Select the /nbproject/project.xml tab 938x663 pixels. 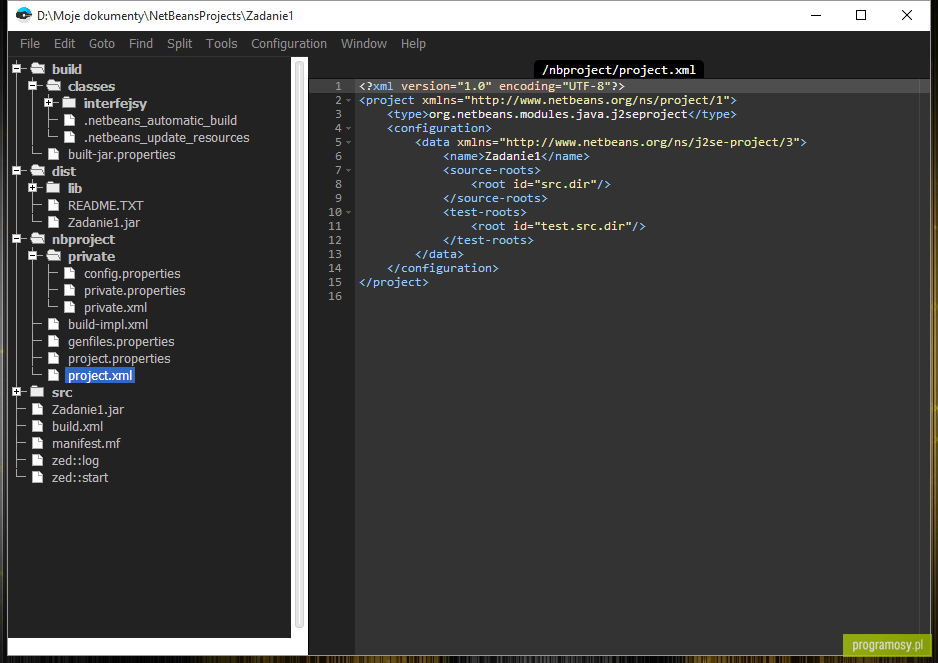(619, 70)
